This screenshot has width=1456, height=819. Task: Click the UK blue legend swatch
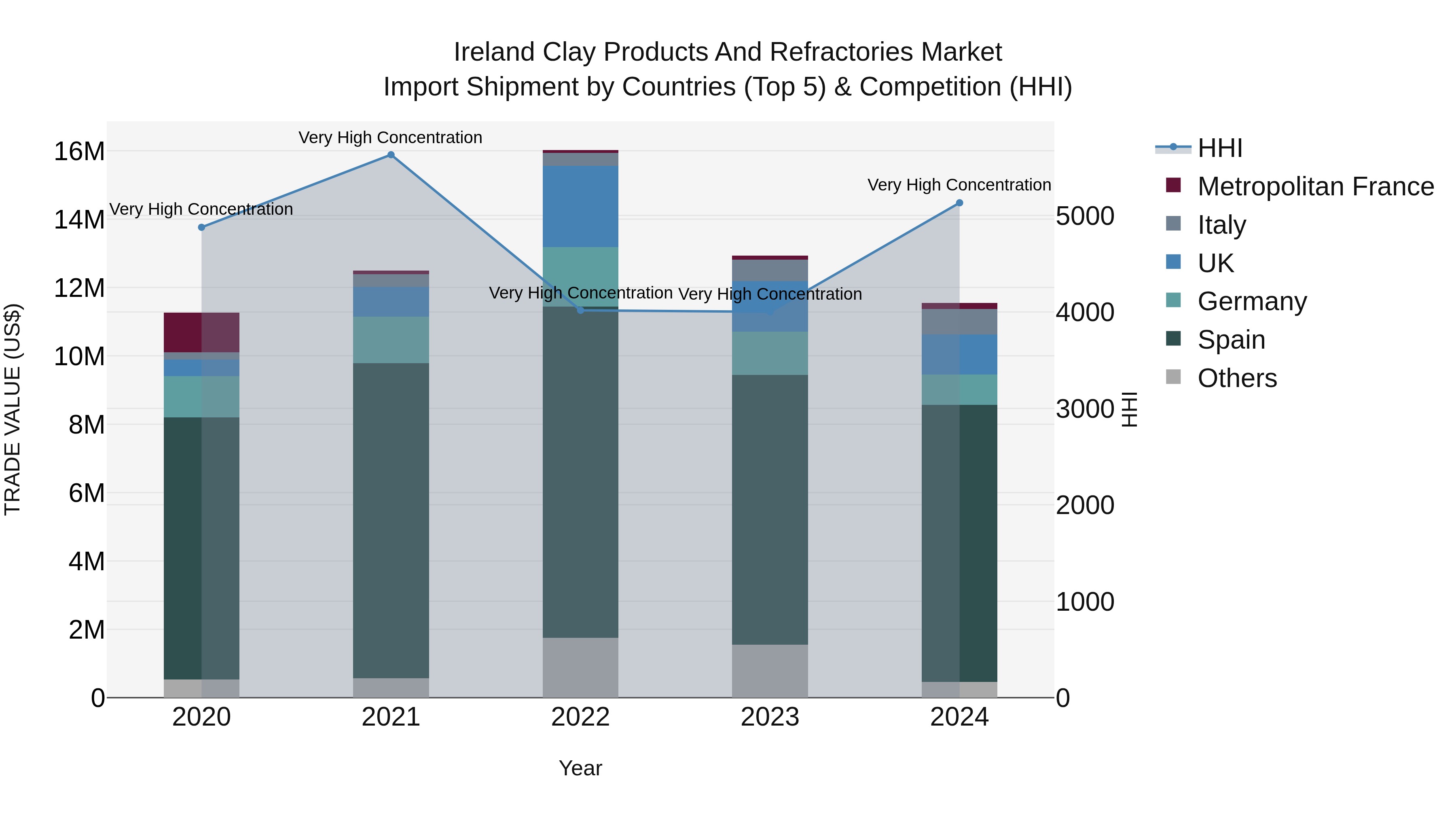pyautogui.click(x=1173, y=262)
